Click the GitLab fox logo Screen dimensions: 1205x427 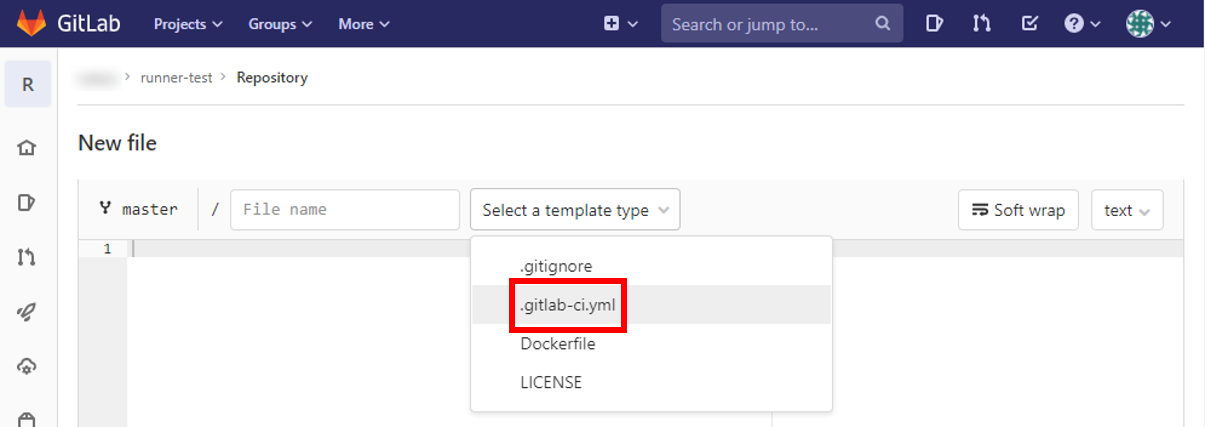[x=32, y=23]
